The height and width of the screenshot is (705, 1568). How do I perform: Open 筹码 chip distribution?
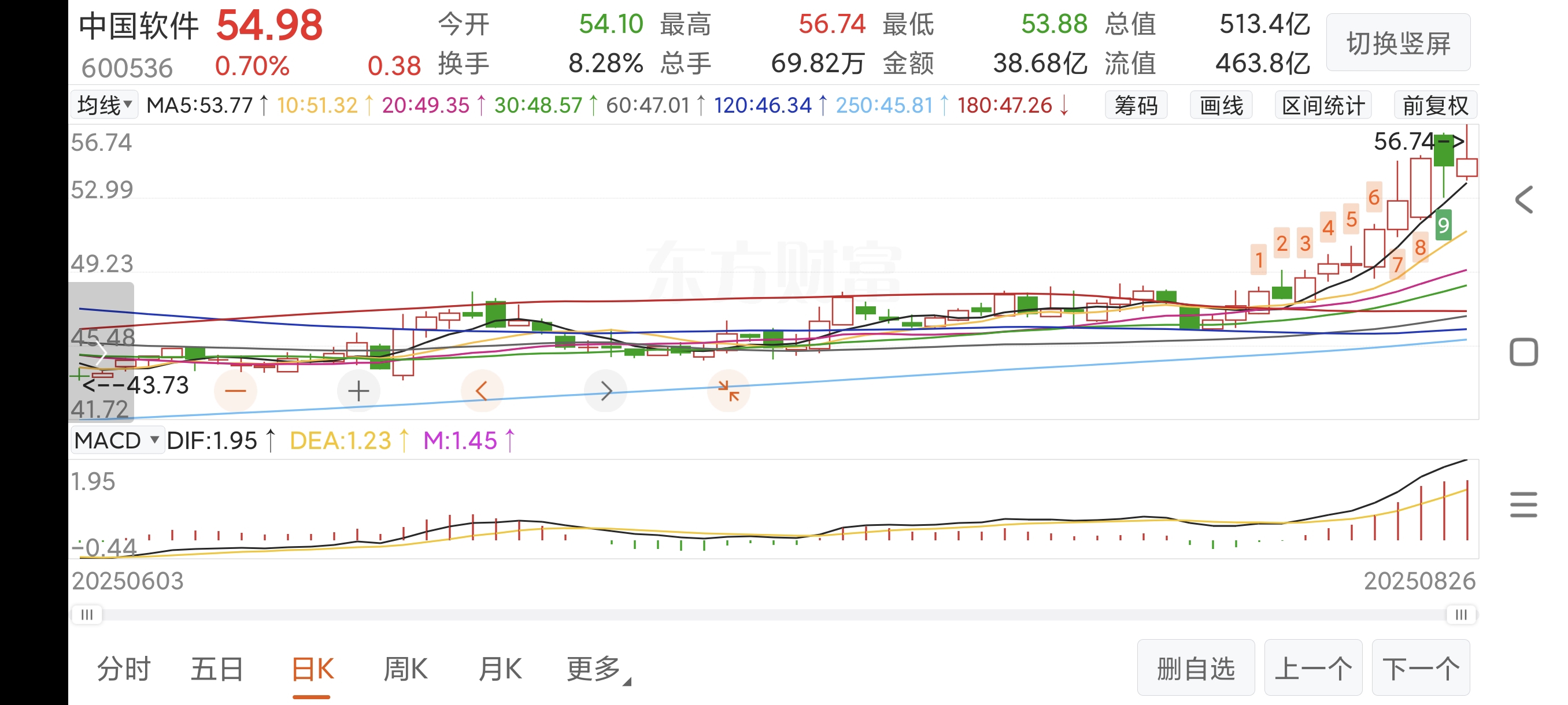(1136, 105)
